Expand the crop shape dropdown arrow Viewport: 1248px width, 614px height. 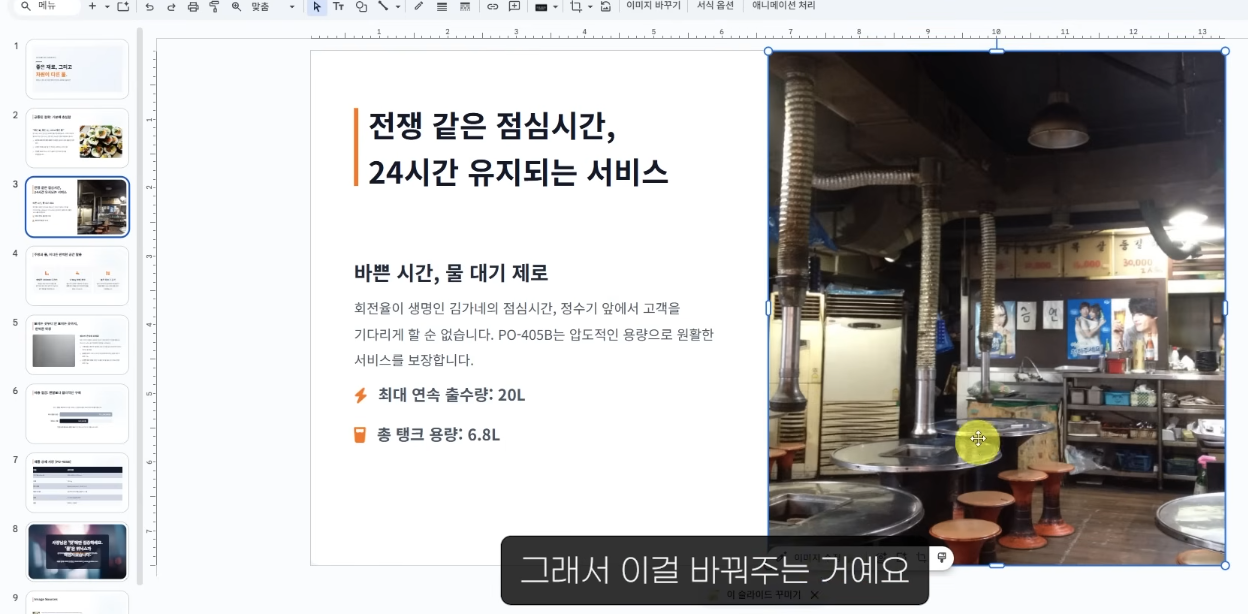tap(590, 6)
